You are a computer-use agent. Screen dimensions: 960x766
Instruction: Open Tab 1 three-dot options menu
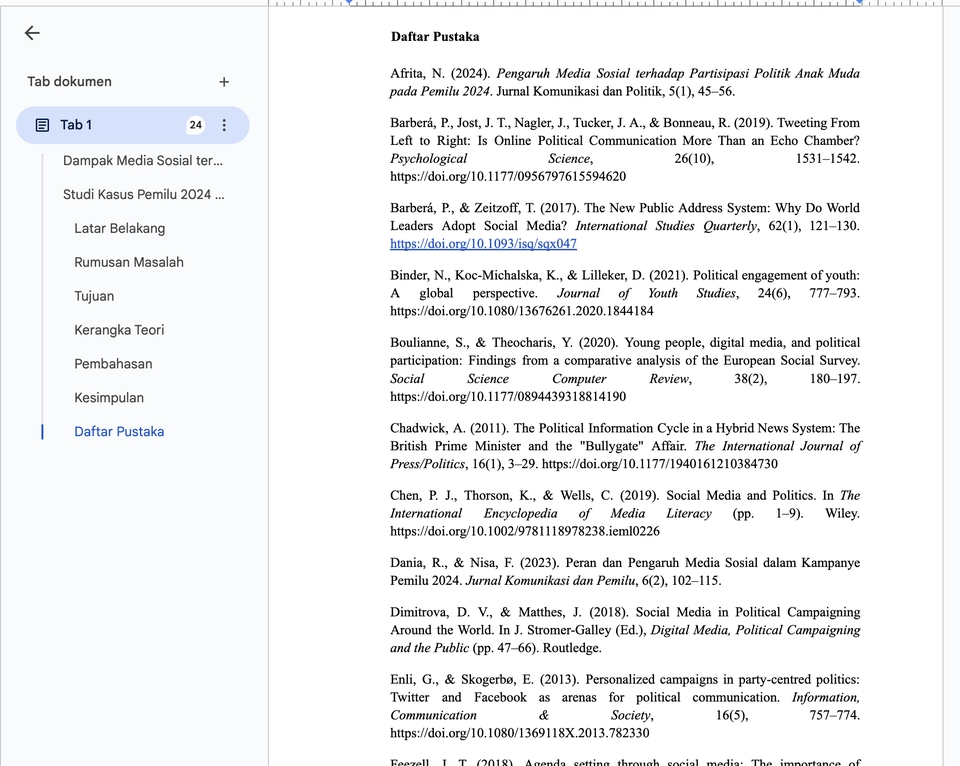tap(224, 125)
